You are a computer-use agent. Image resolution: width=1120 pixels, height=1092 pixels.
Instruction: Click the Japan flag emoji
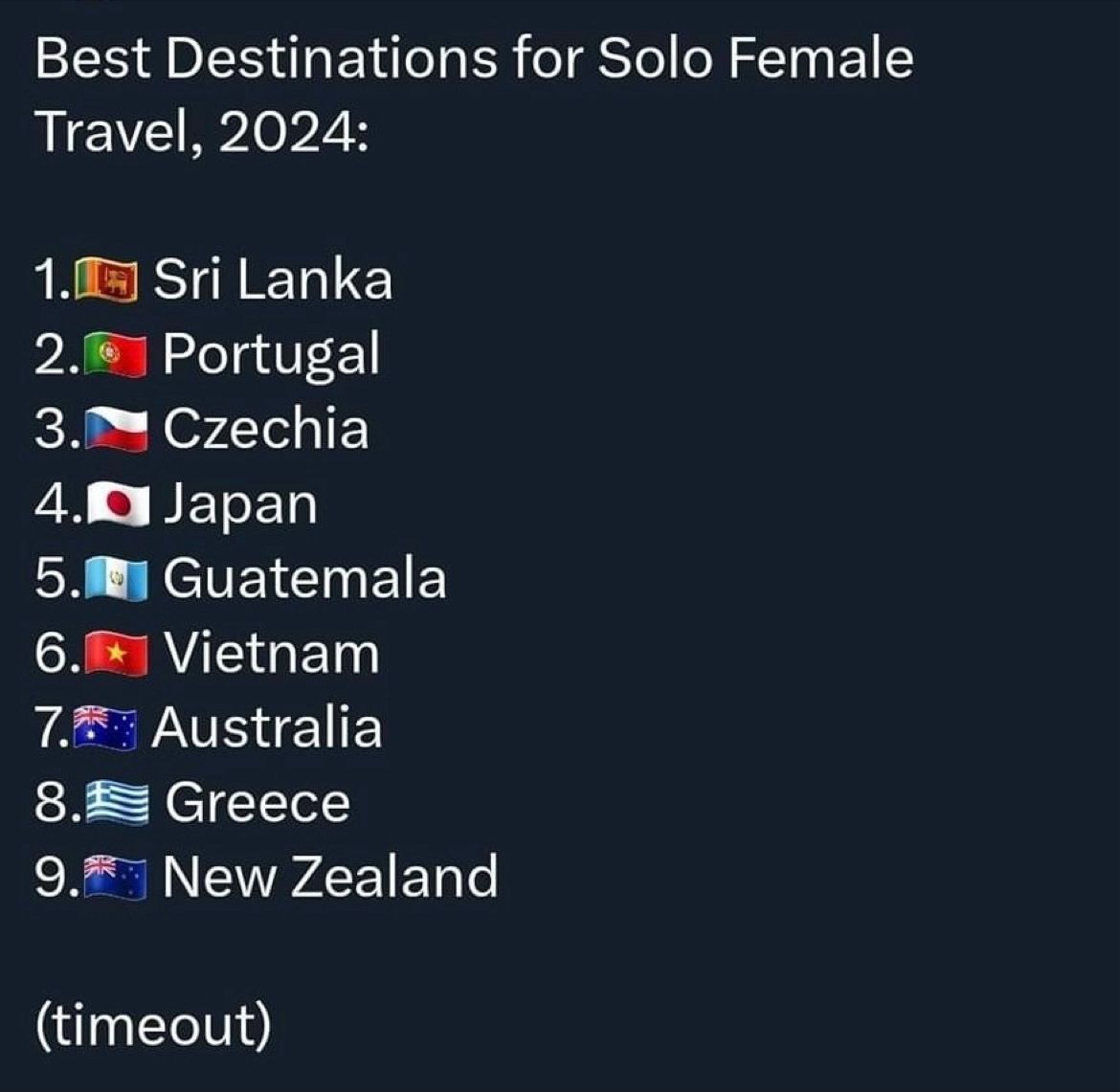118,503
